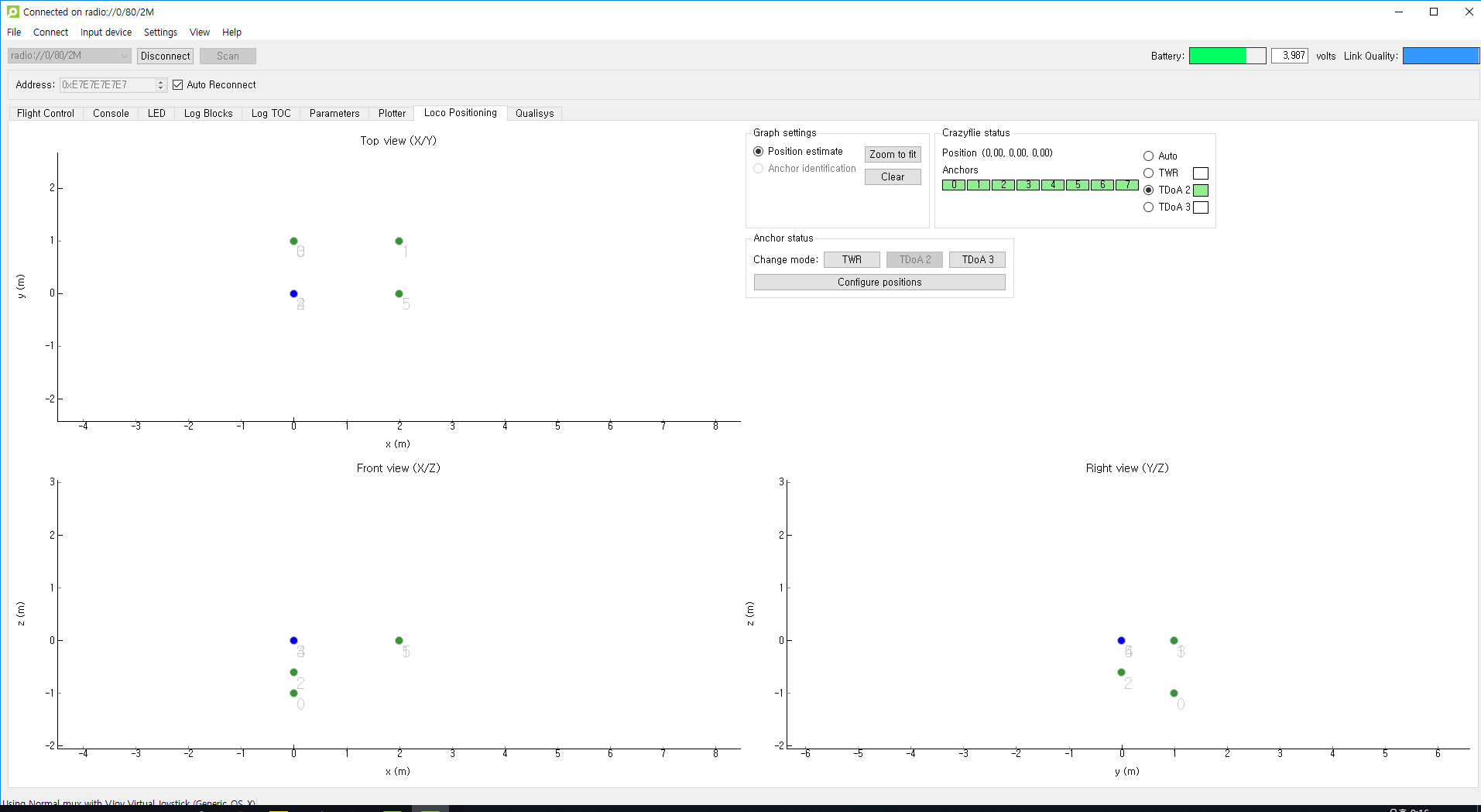Image resolution: width=1481 pixels, height=812 pixels.
Task: Click the Battery level bar
Action: point(1227,56)
